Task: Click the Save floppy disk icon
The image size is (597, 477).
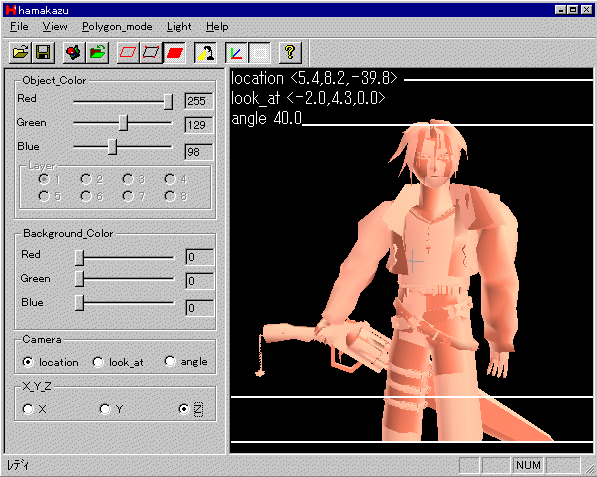Action: 43,52
